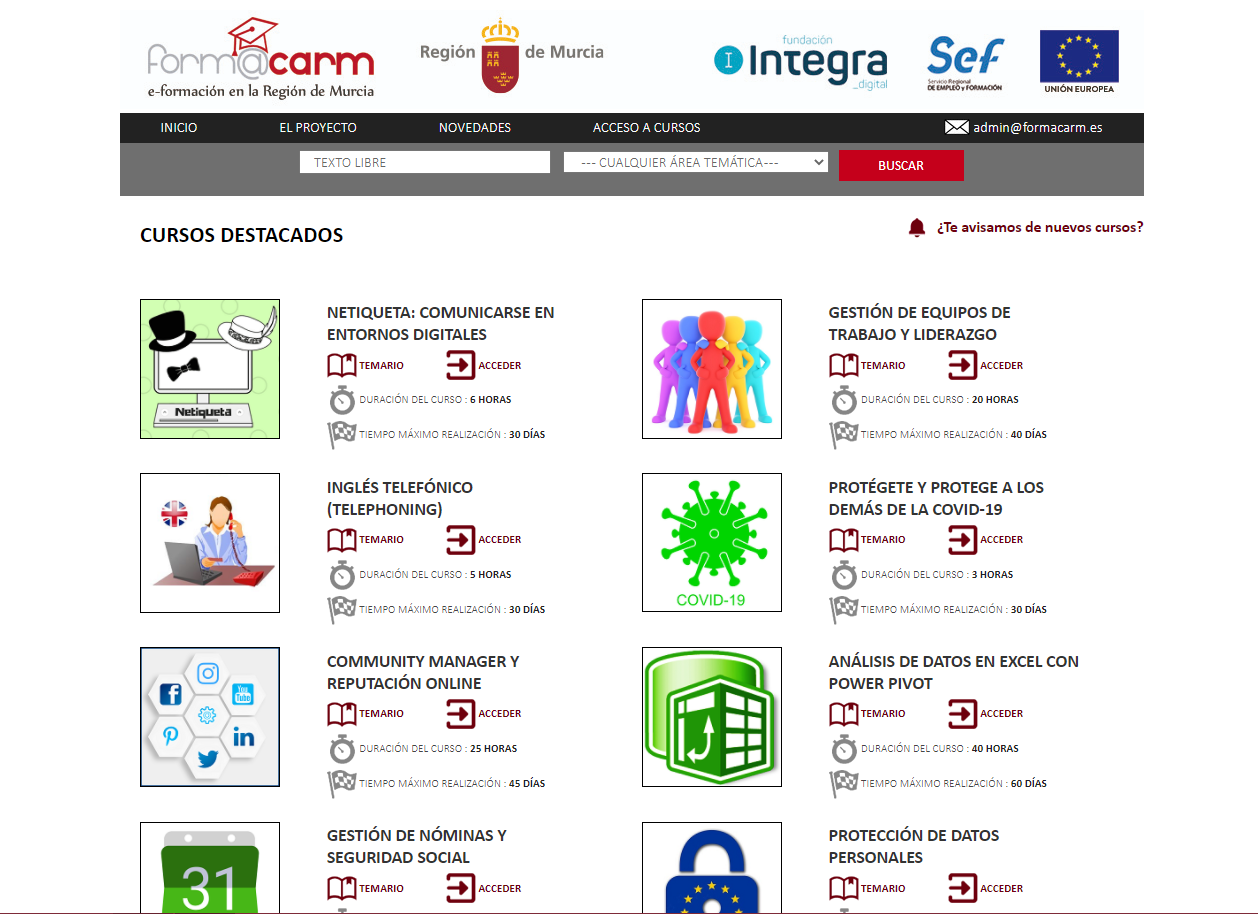Open 'Gestión de equipos de trabajo y liderazgo' title
This screenshot has height=914, width=1258.
tap(920, 323)
